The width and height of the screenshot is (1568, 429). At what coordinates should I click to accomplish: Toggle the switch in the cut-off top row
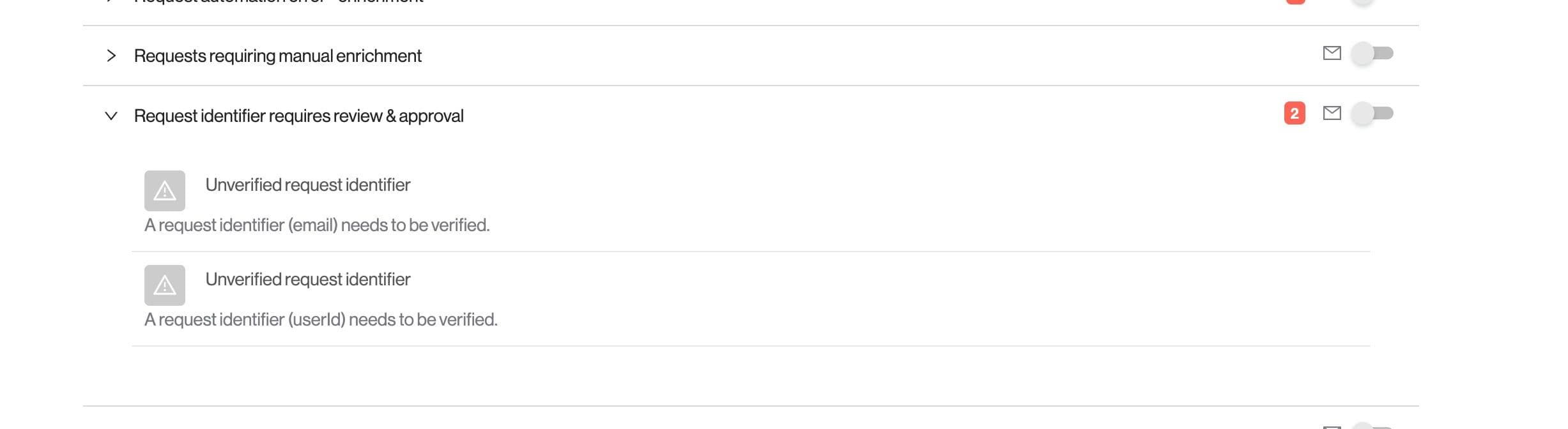coord(1364,1)
